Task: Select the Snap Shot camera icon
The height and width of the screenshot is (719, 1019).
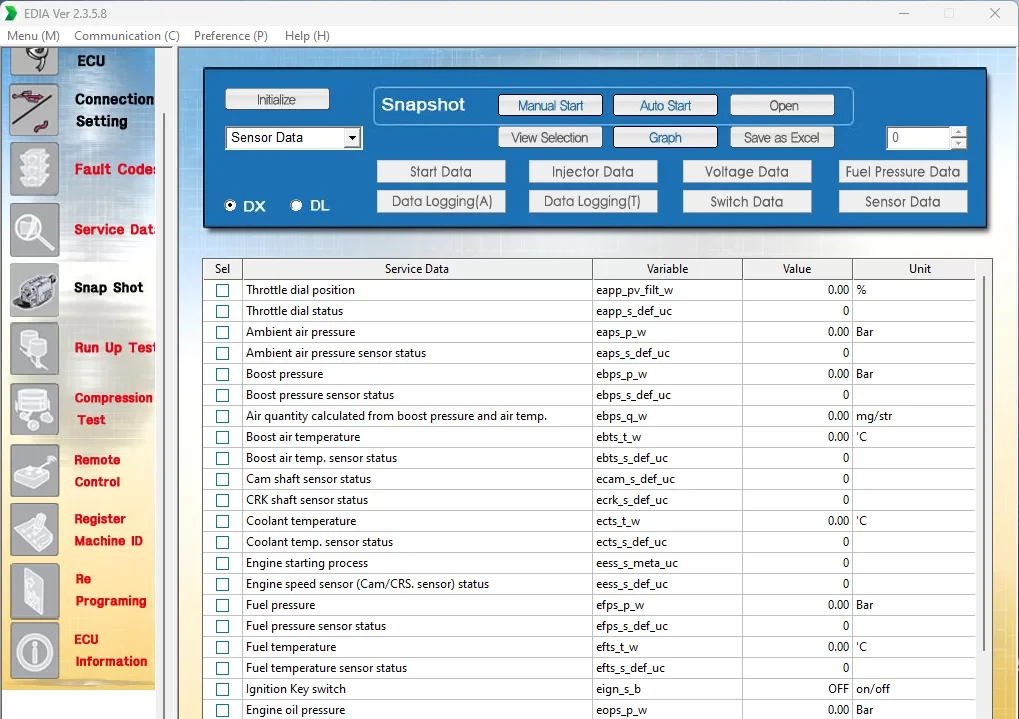Action: pos(35,289)
